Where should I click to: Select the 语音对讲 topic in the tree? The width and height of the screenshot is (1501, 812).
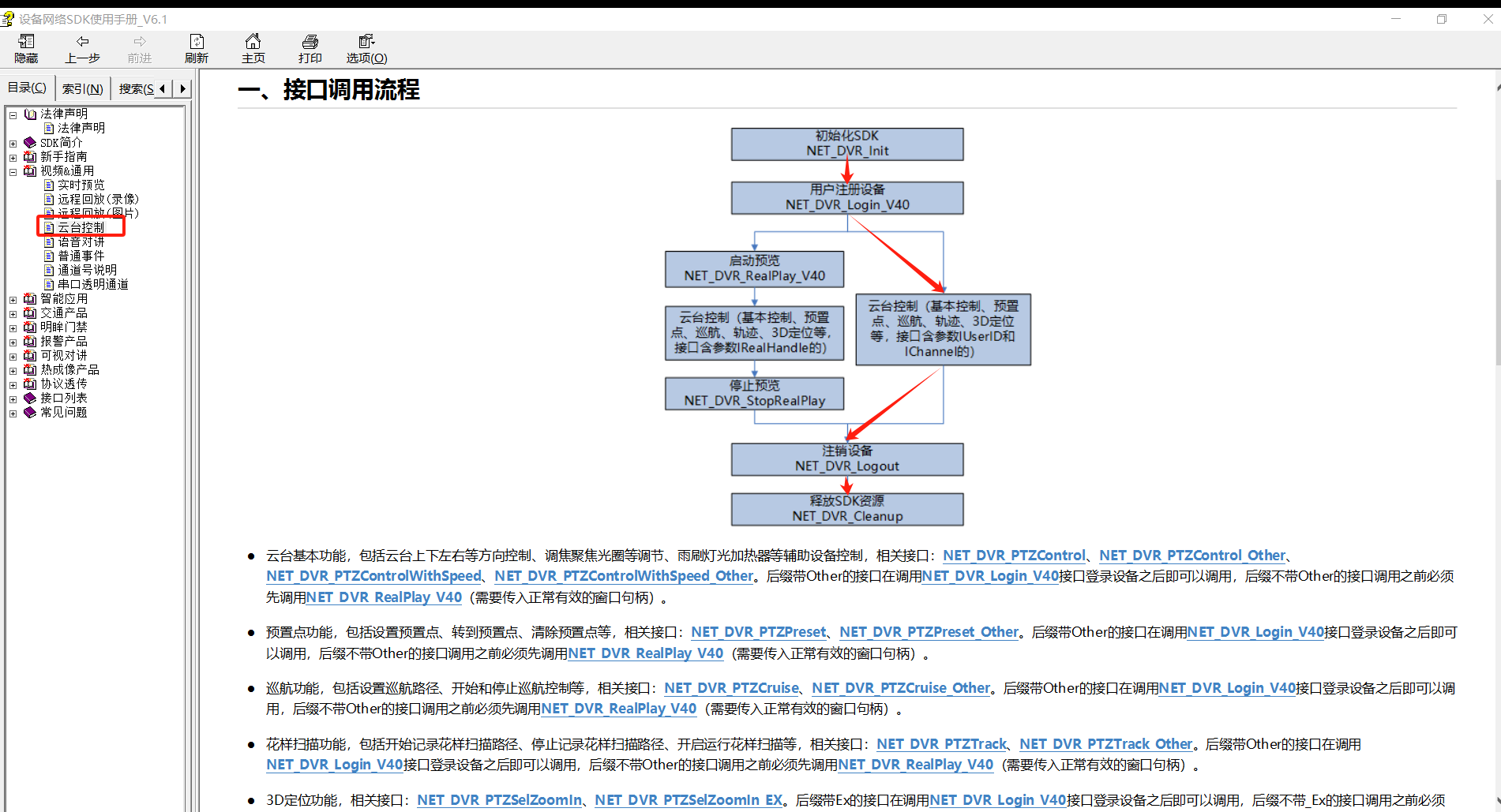coord(82,241)
